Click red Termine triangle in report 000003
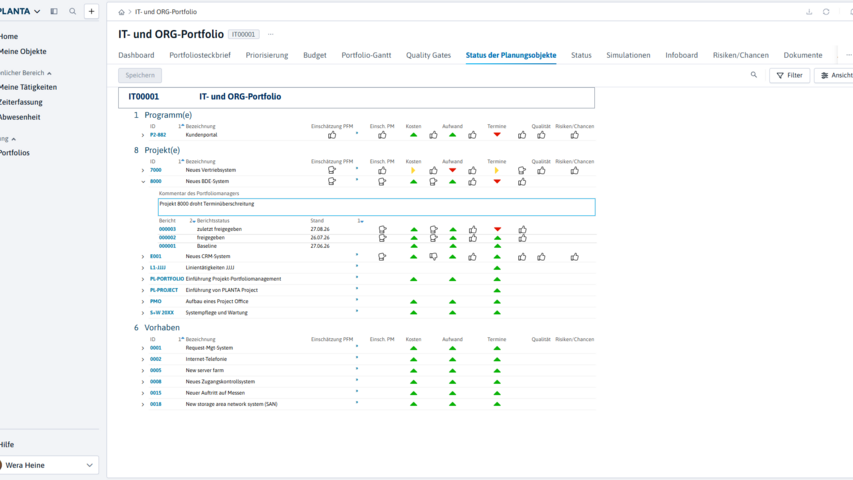The image size is (853, 480). click(x=497, y=229)
